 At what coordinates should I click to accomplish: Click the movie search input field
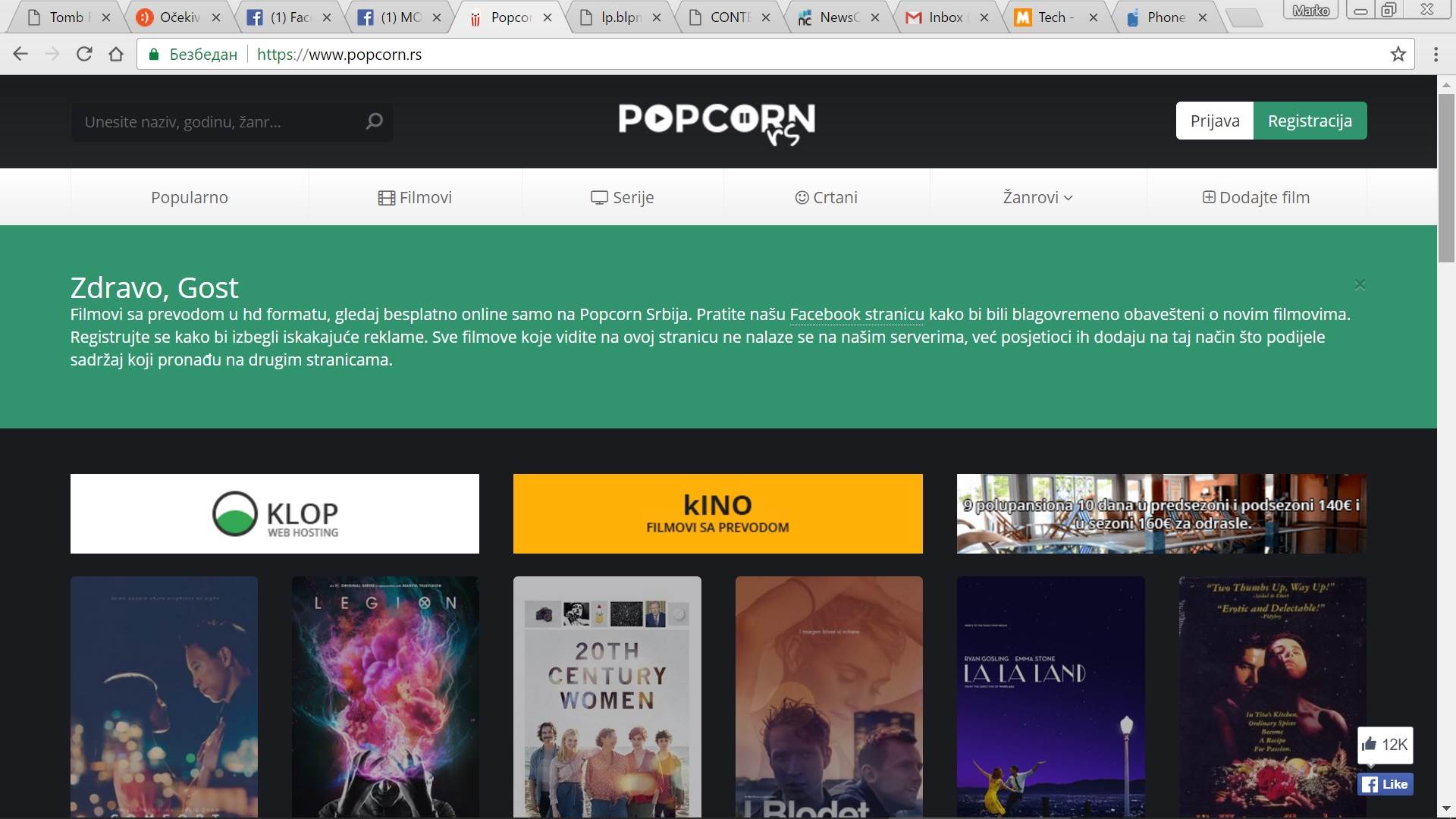coord(220,121)
